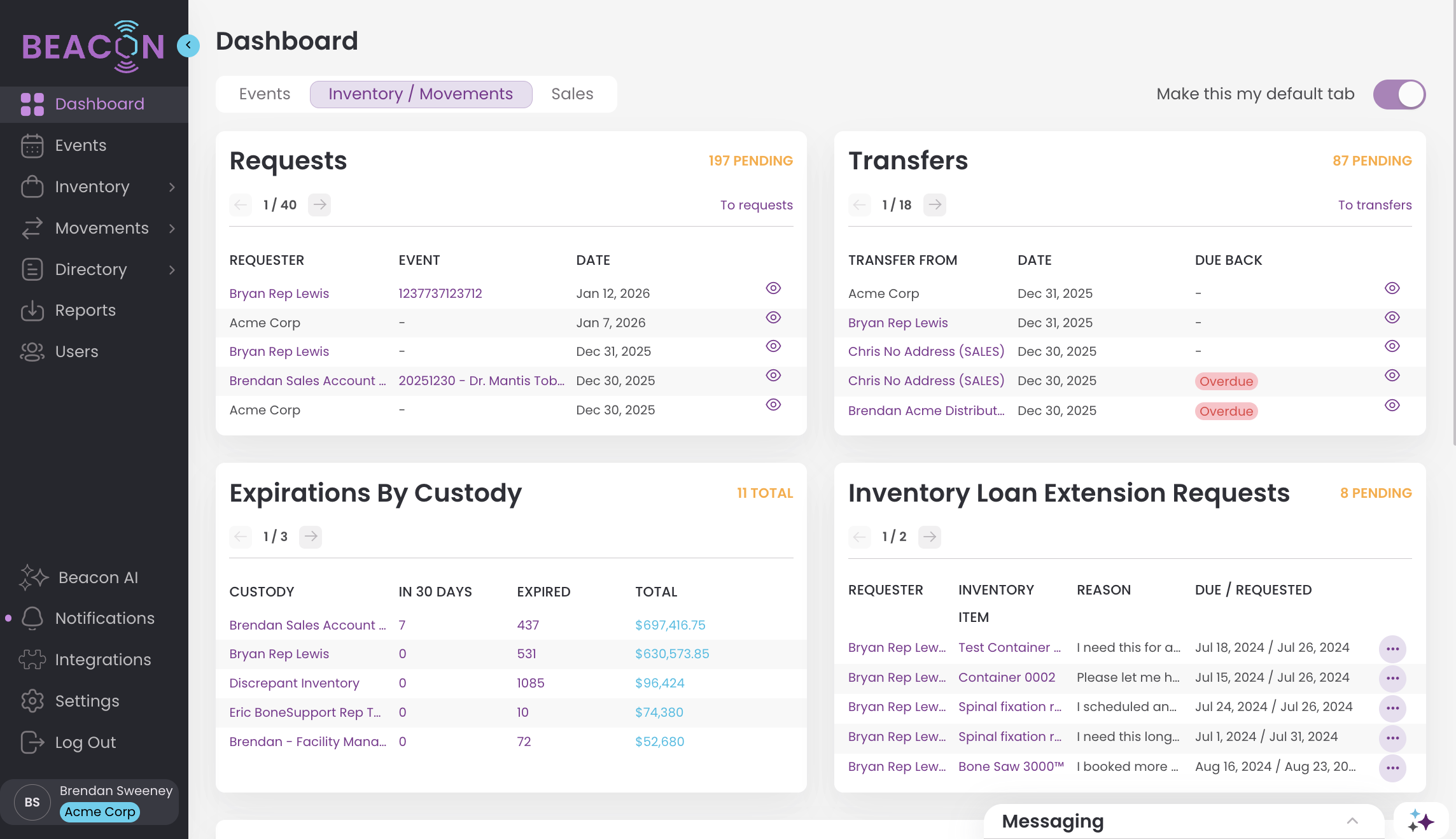
Task: Expand the Messaging panel chevron
Action: tap(1352, 821)
